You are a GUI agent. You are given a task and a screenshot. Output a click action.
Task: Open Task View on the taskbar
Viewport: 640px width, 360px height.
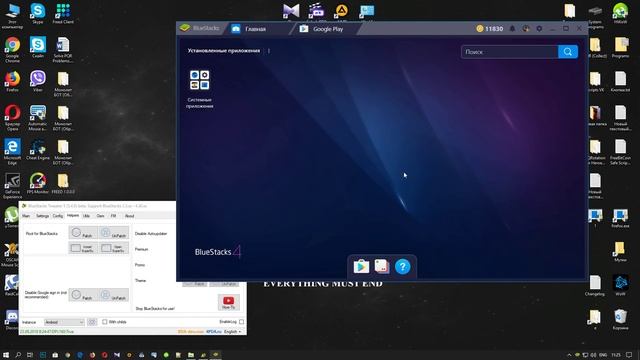click(30, 355)
